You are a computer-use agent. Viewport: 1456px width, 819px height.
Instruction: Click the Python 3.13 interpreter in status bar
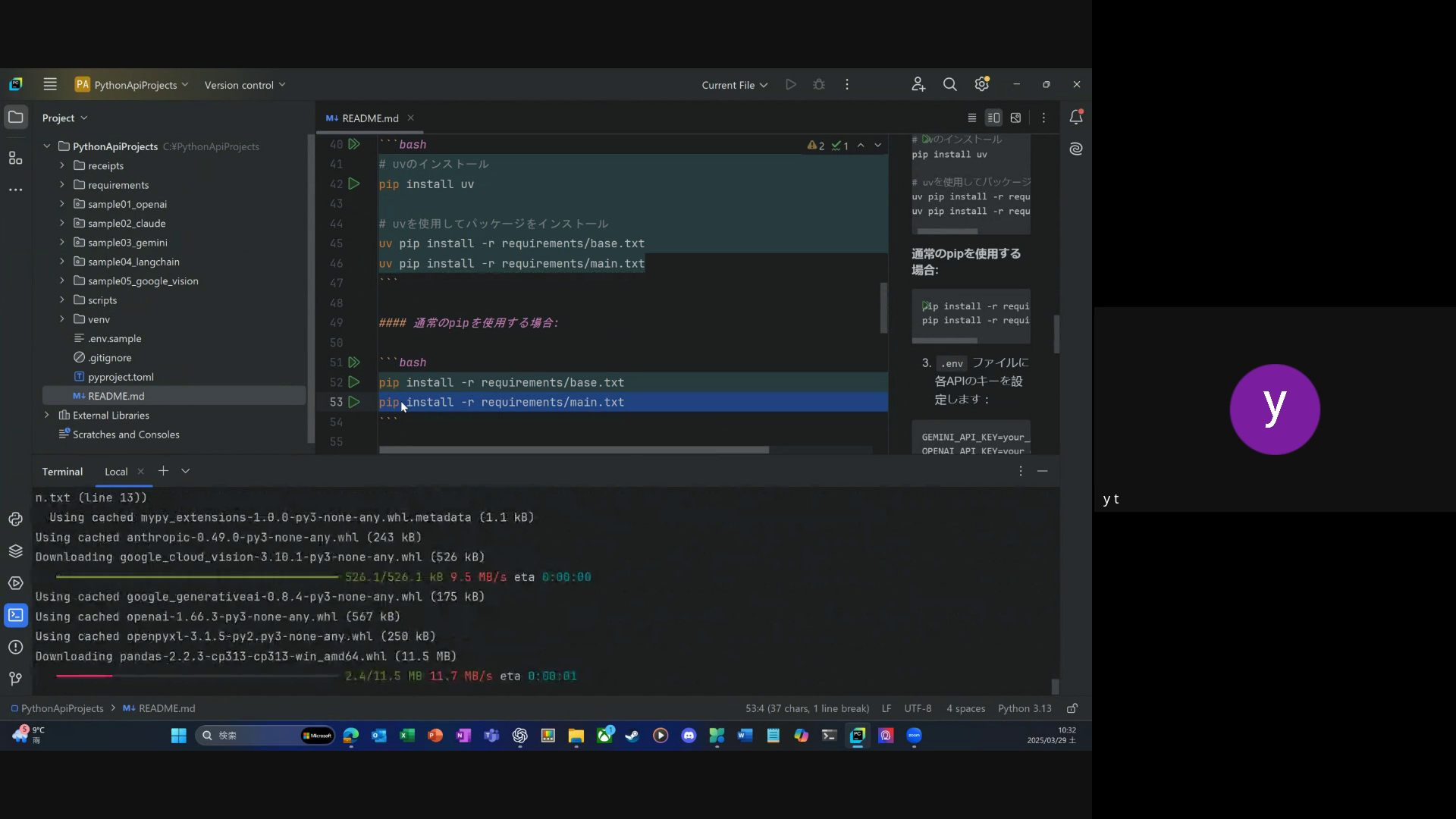pyautogui.click(x=1025, y=708)
